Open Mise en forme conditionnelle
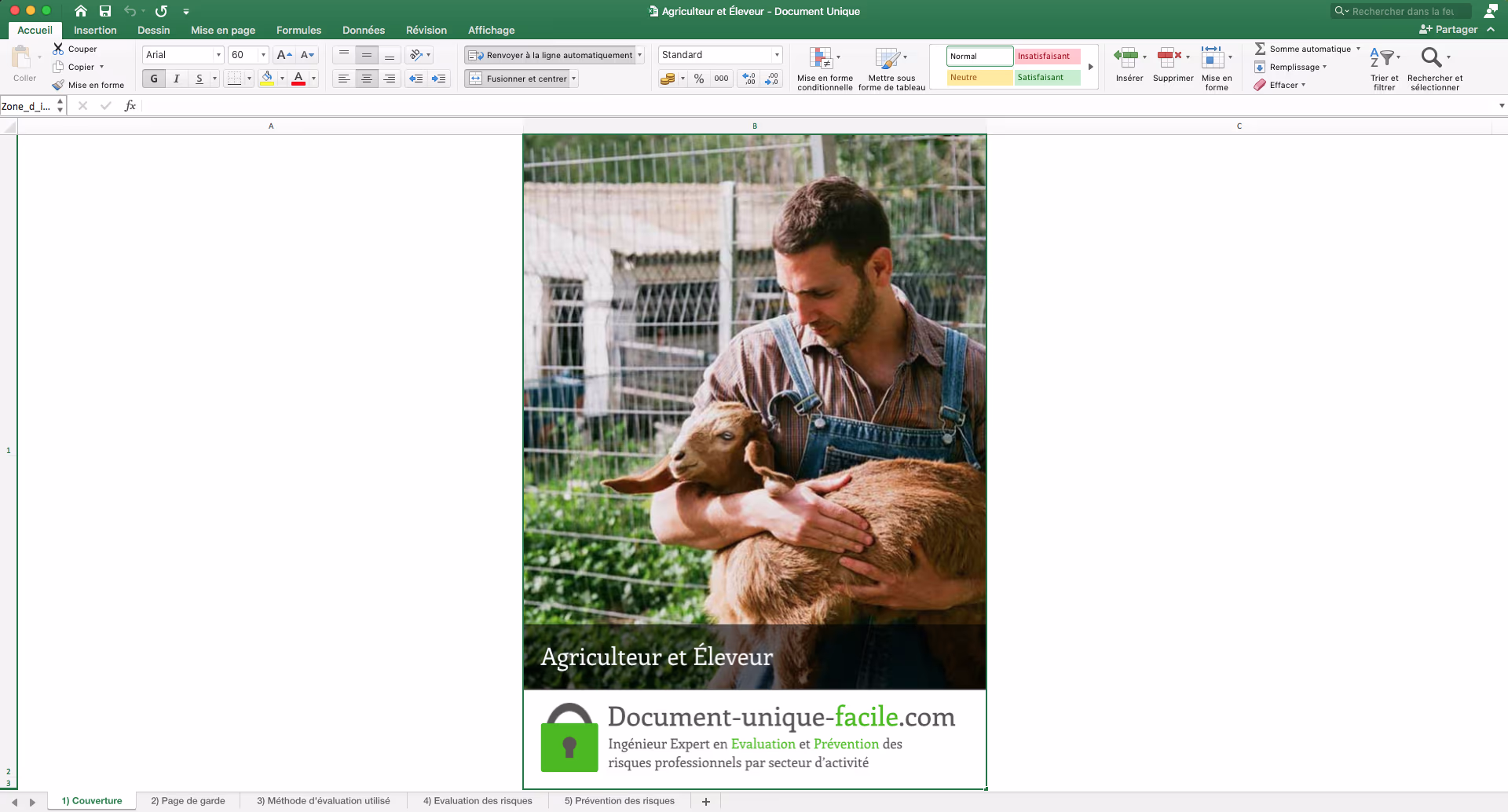The height and width of the screenshot is (812, 1508). click(825, 68)
